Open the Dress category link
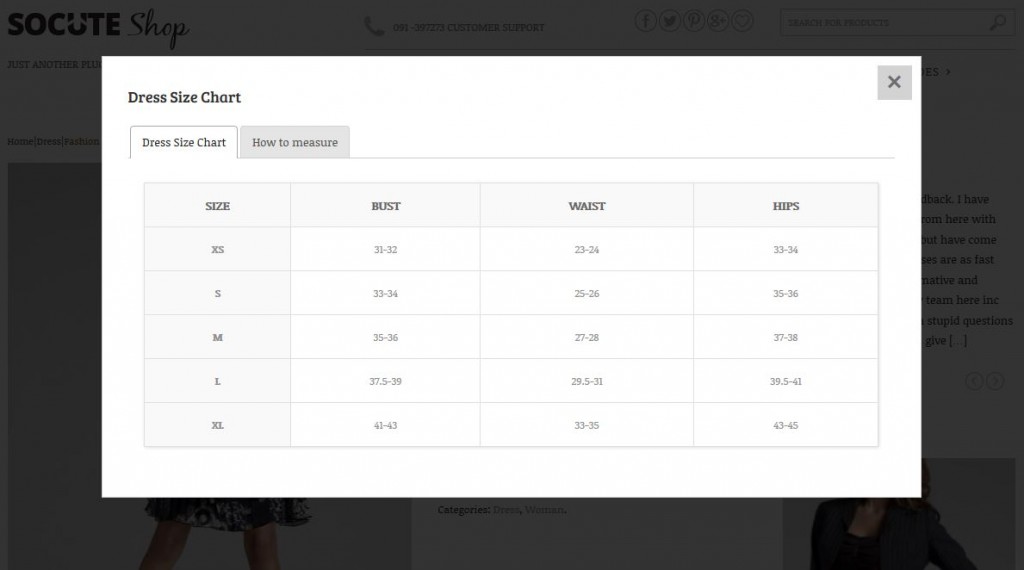Image resolution: width=1024 pixels, height=570 pixels. tap(506, 510)
